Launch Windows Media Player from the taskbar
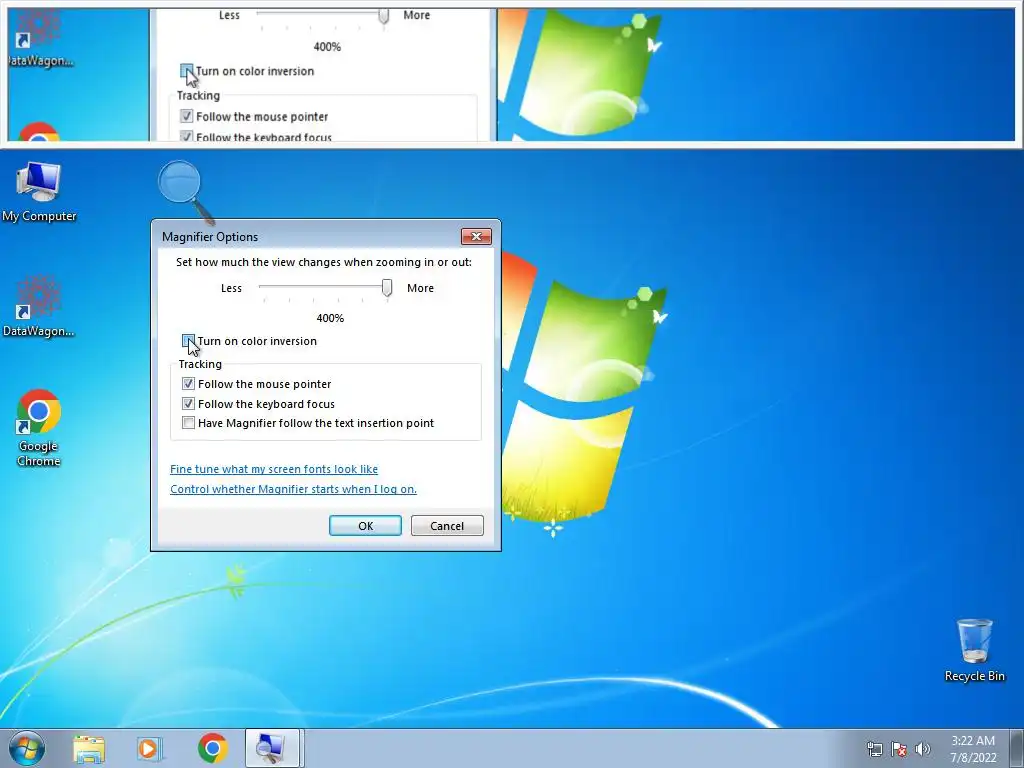The height and width of the screenshot is (768, 1024). coord(150,748)
